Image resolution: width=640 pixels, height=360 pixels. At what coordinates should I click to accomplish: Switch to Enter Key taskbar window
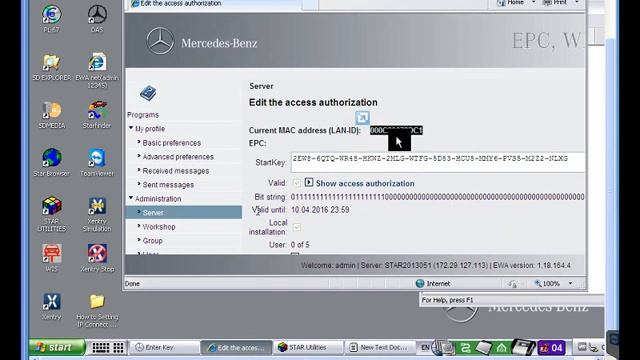(164, 347)
